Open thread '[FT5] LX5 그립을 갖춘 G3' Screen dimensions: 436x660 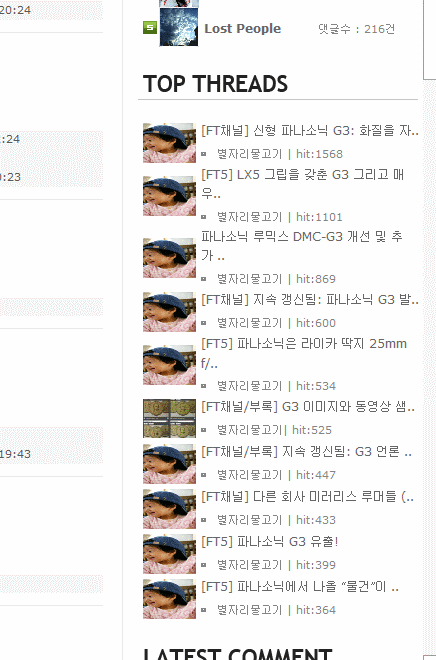coord(302,184)
